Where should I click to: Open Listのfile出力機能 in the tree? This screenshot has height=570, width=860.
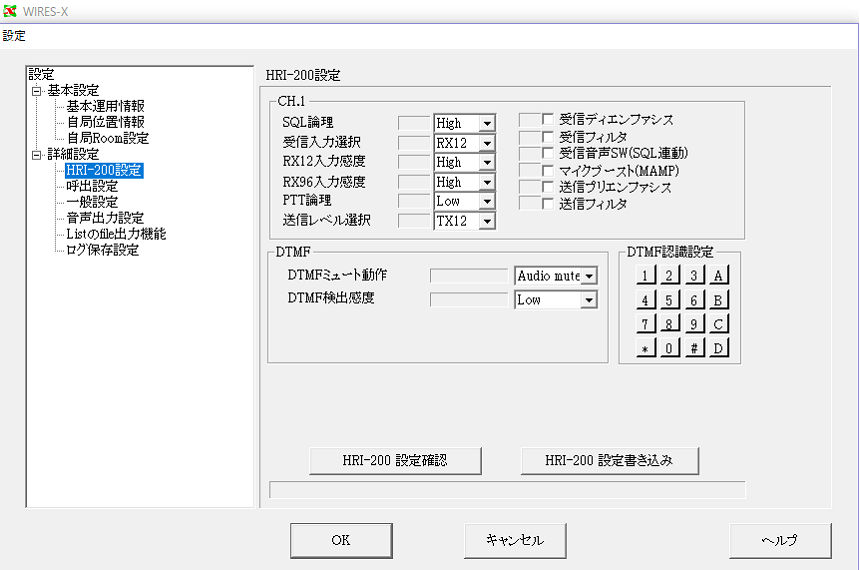(x=116, y=234)
